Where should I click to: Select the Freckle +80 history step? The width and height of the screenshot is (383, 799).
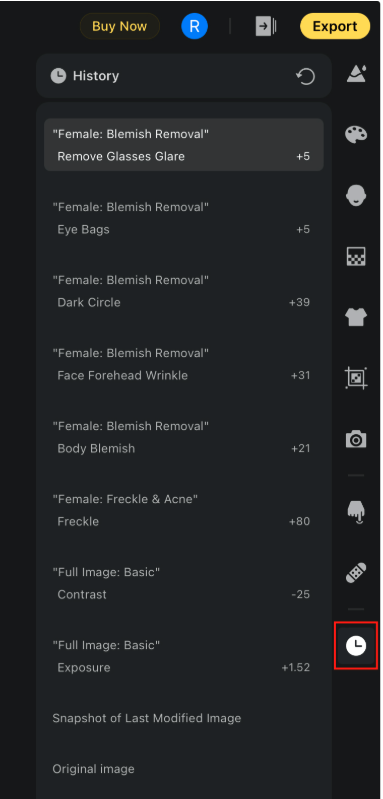(x=184, y=510)
